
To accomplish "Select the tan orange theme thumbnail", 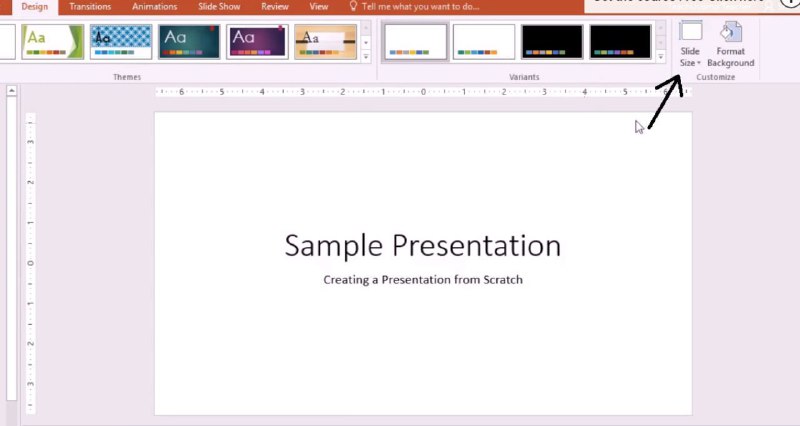I will [325, 41].
